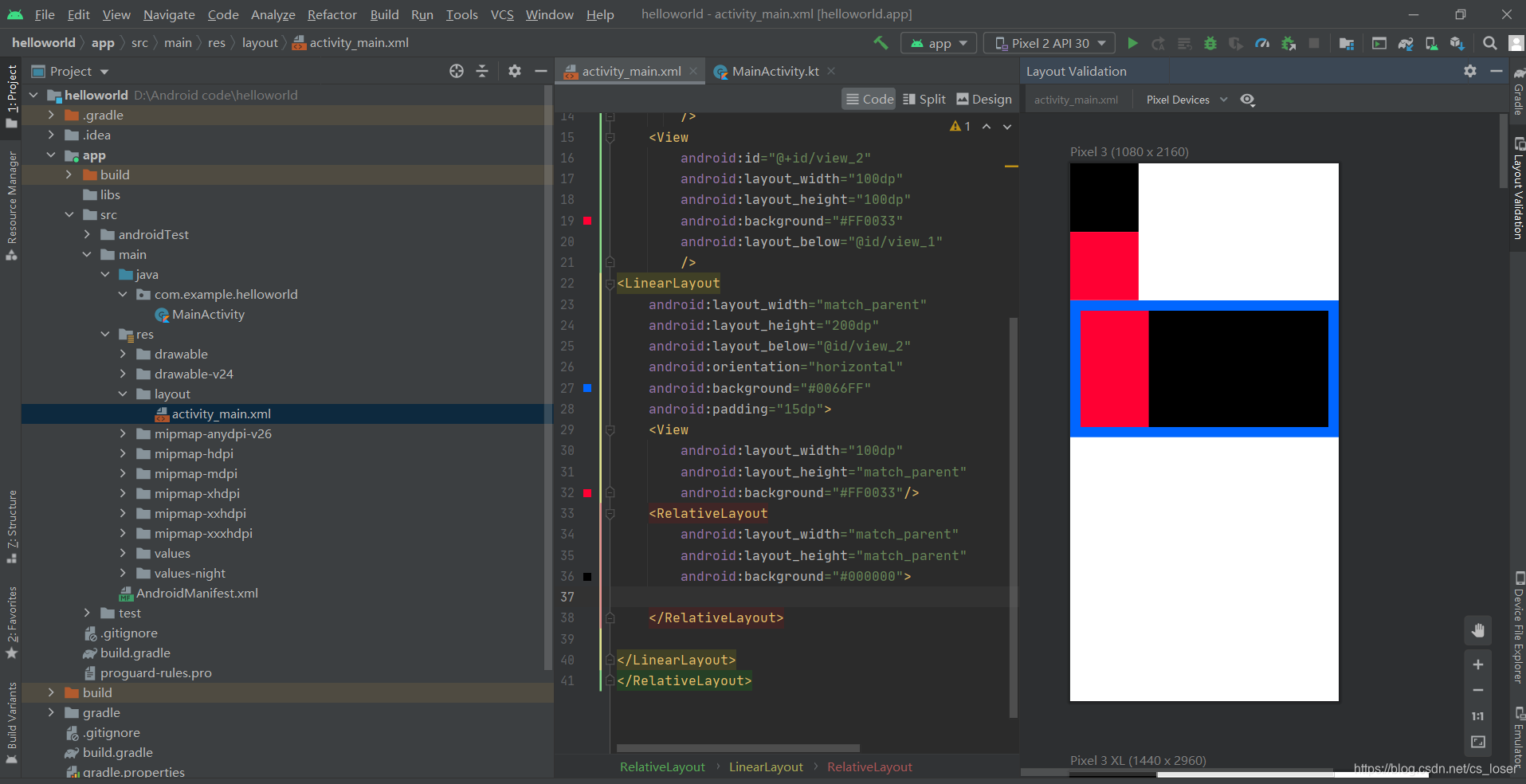Screen dimensions: 1526x784
Task: Expand the values-night folder
Action: [x=123, y=573]
